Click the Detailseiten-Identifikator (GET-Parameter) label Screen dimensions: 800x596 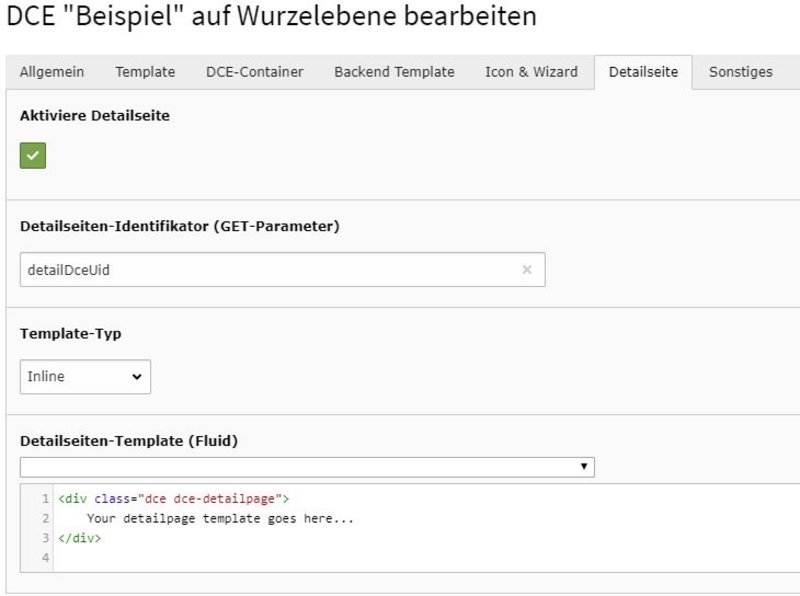pyautogui.click(x=180, y=226)
